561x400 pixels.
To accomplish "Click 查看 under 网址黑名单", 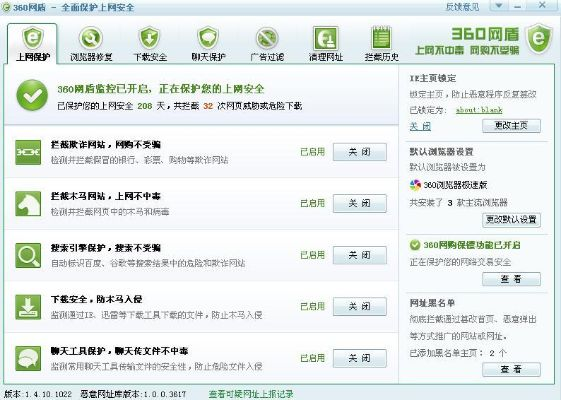I will click(x=511, y=369).
